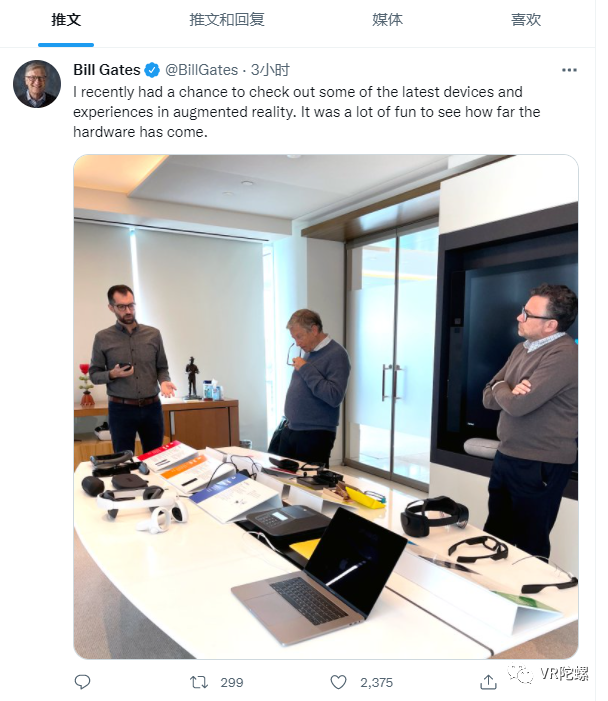Open the 推文和回复 tab
Viewport: 608px width, 701px height.
pyautogui.click(x=227, y=20)
